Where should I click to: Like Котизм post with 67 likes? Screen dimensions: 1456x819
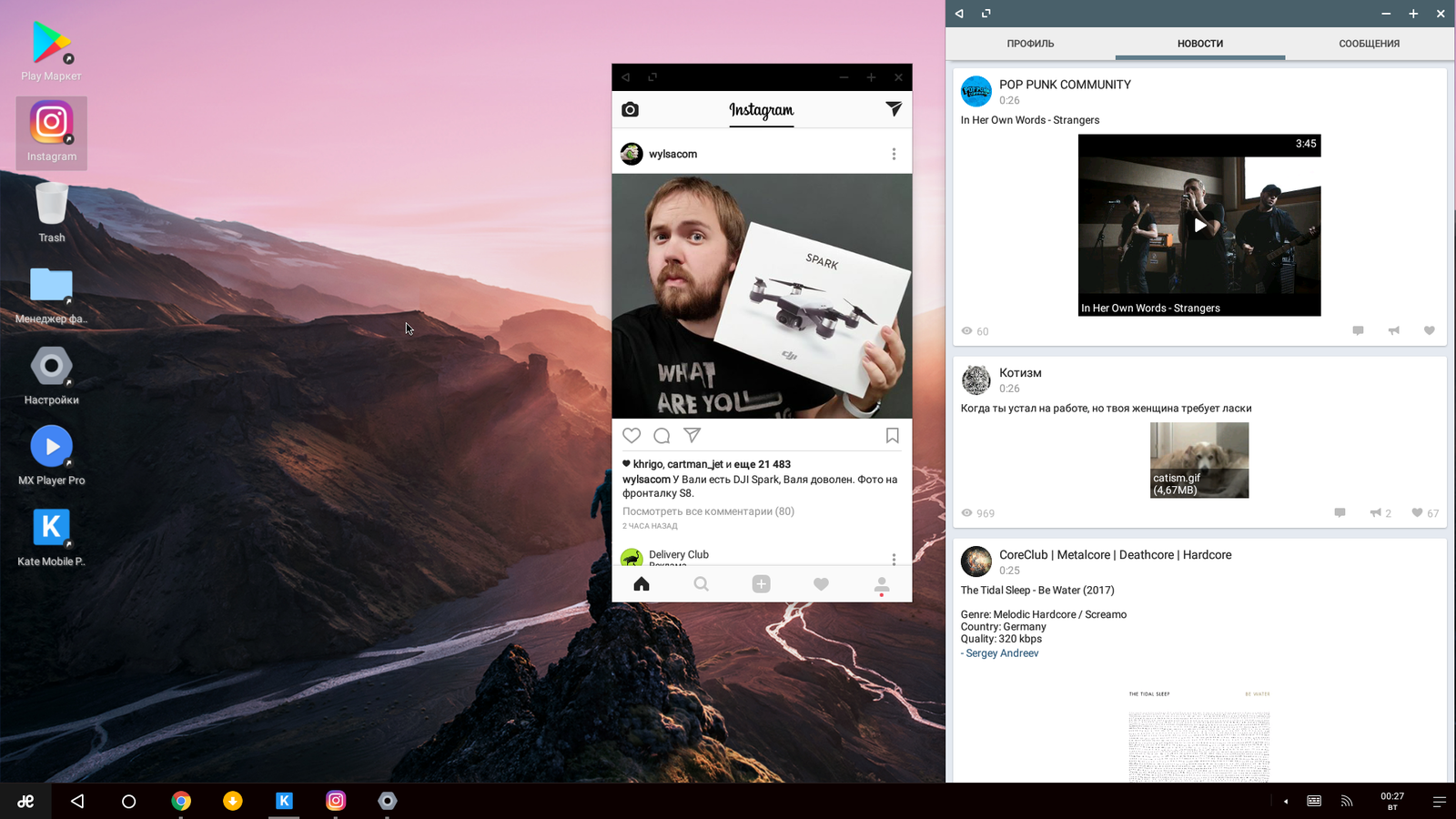[x=1425, y=512]
